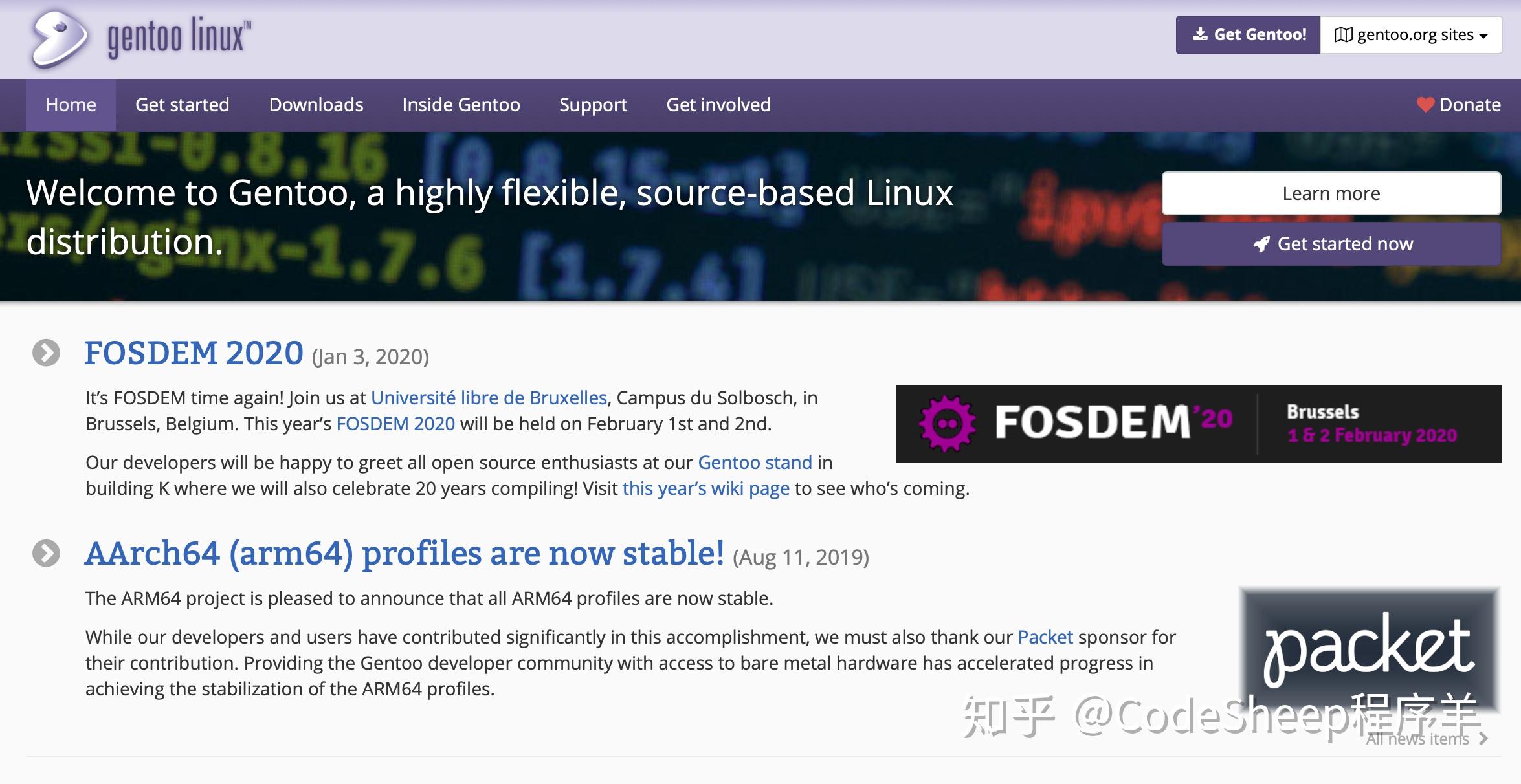Open the Get involved page
Viewport: 1521px width, 784px height.
point(718,104)
